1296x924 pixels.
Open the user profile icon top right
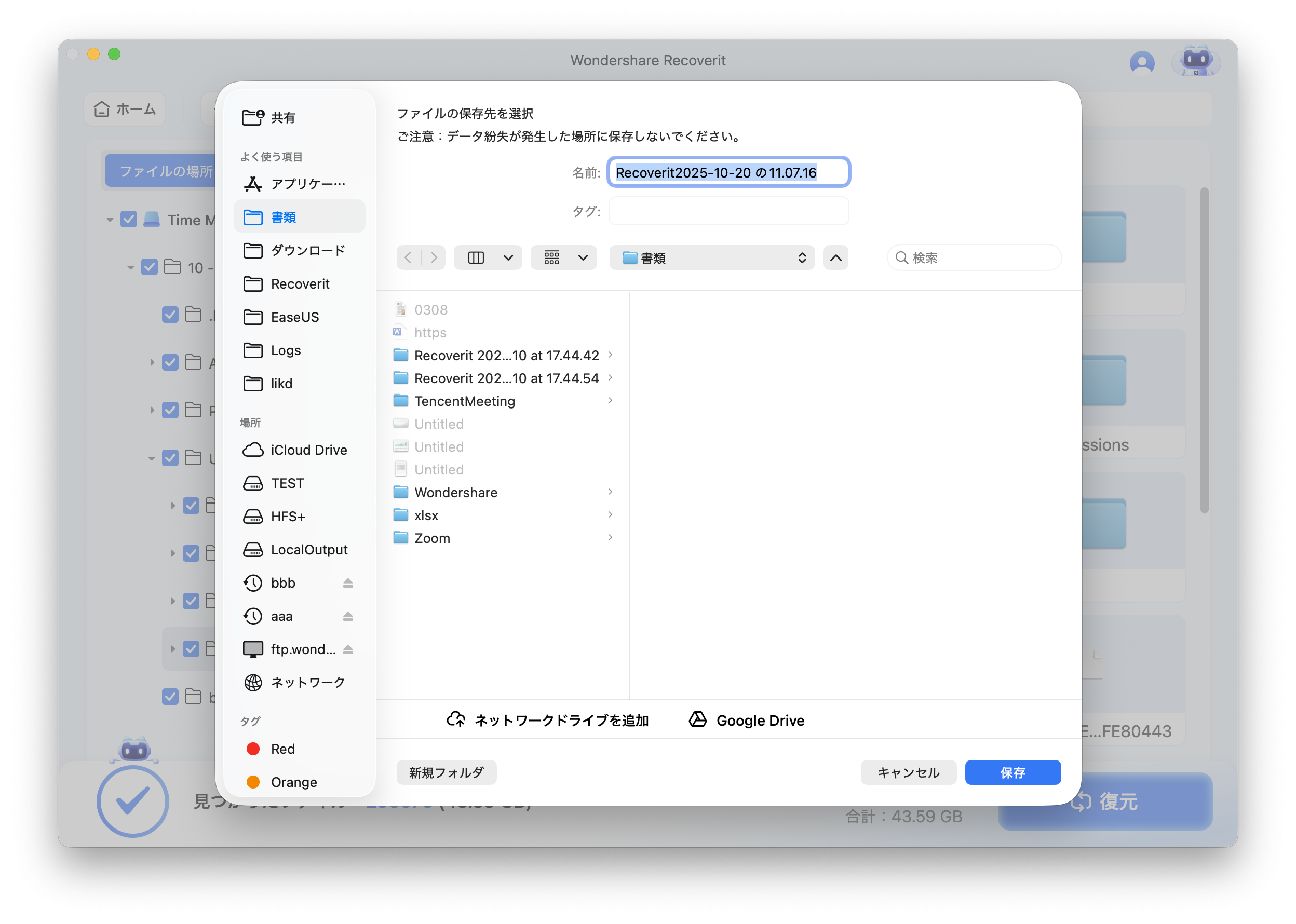(x=1142, y=63)
